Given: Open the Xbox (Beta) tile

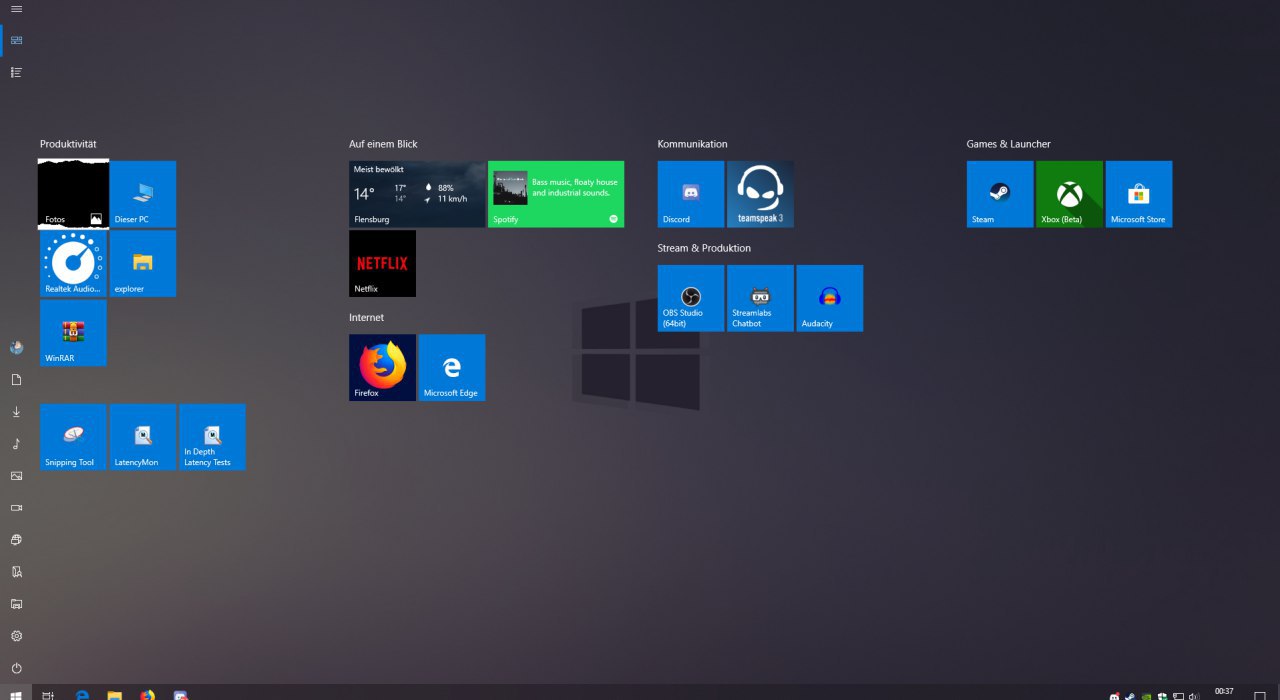Looking at the screenshot, I should [1069, 194].
